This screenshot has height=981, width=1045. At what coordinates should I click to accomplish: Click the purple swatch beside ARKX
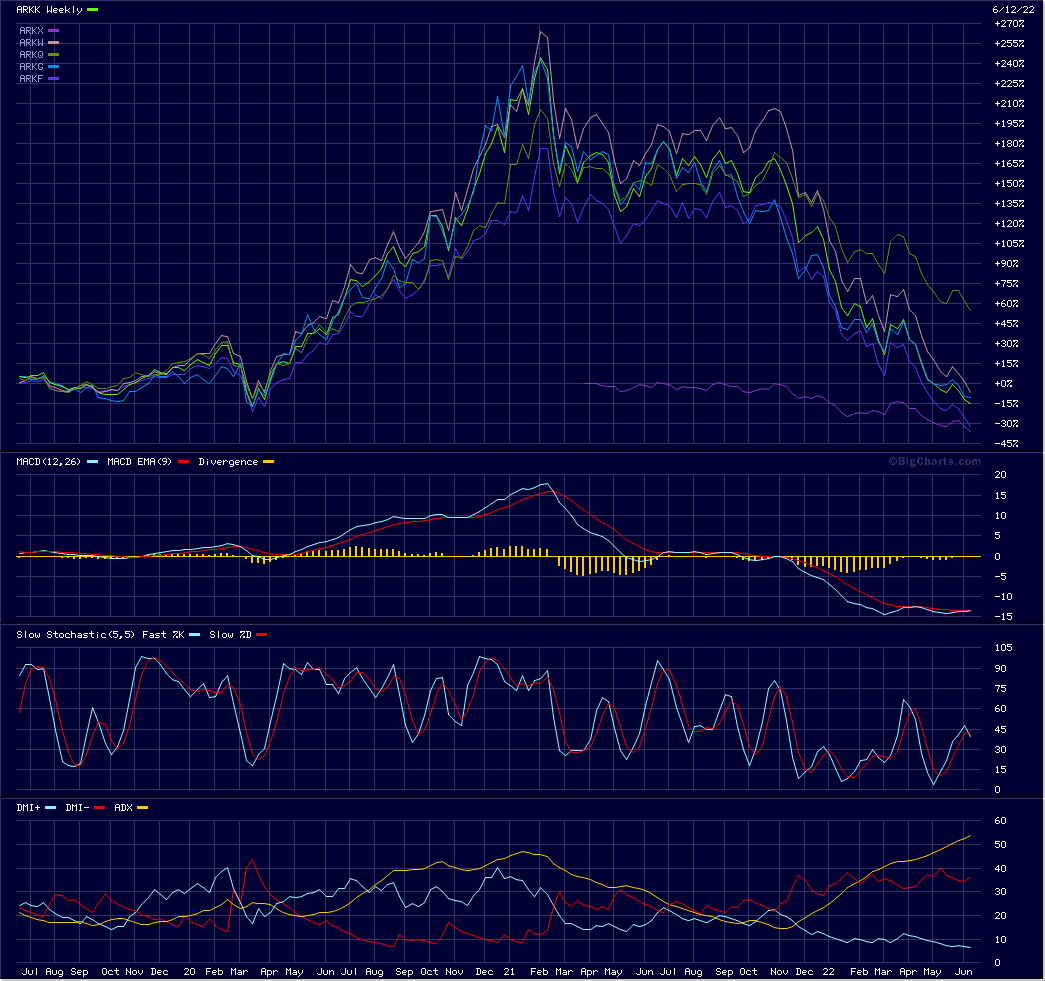point(53,31)
